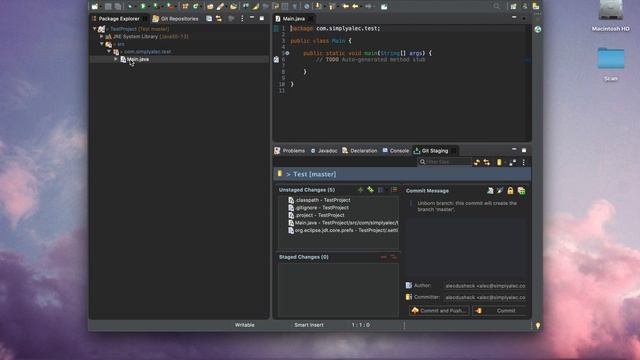This screenshot has width=640, height=360.
Task: Click the Save icon in main toolbar
Action: tap(108, 7)
